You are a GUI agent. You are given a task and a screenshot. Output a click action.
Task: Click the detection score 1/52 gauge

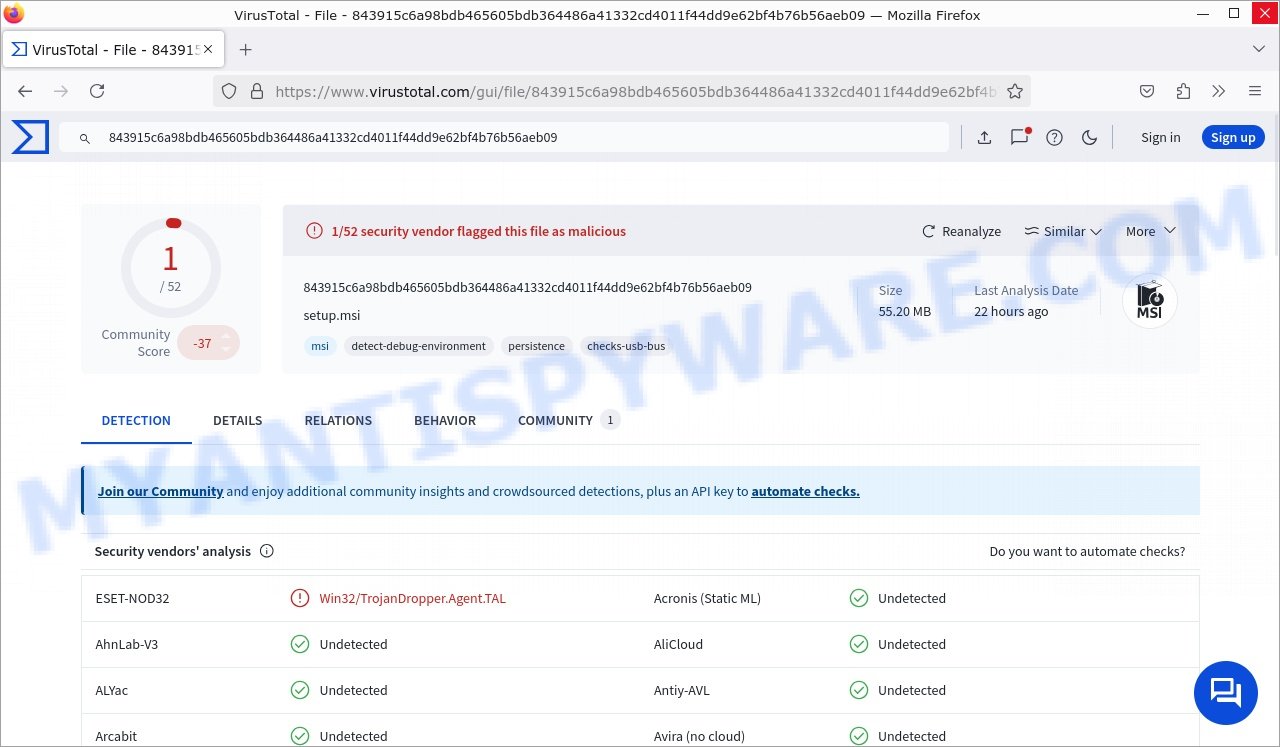(x=171, y=266)
